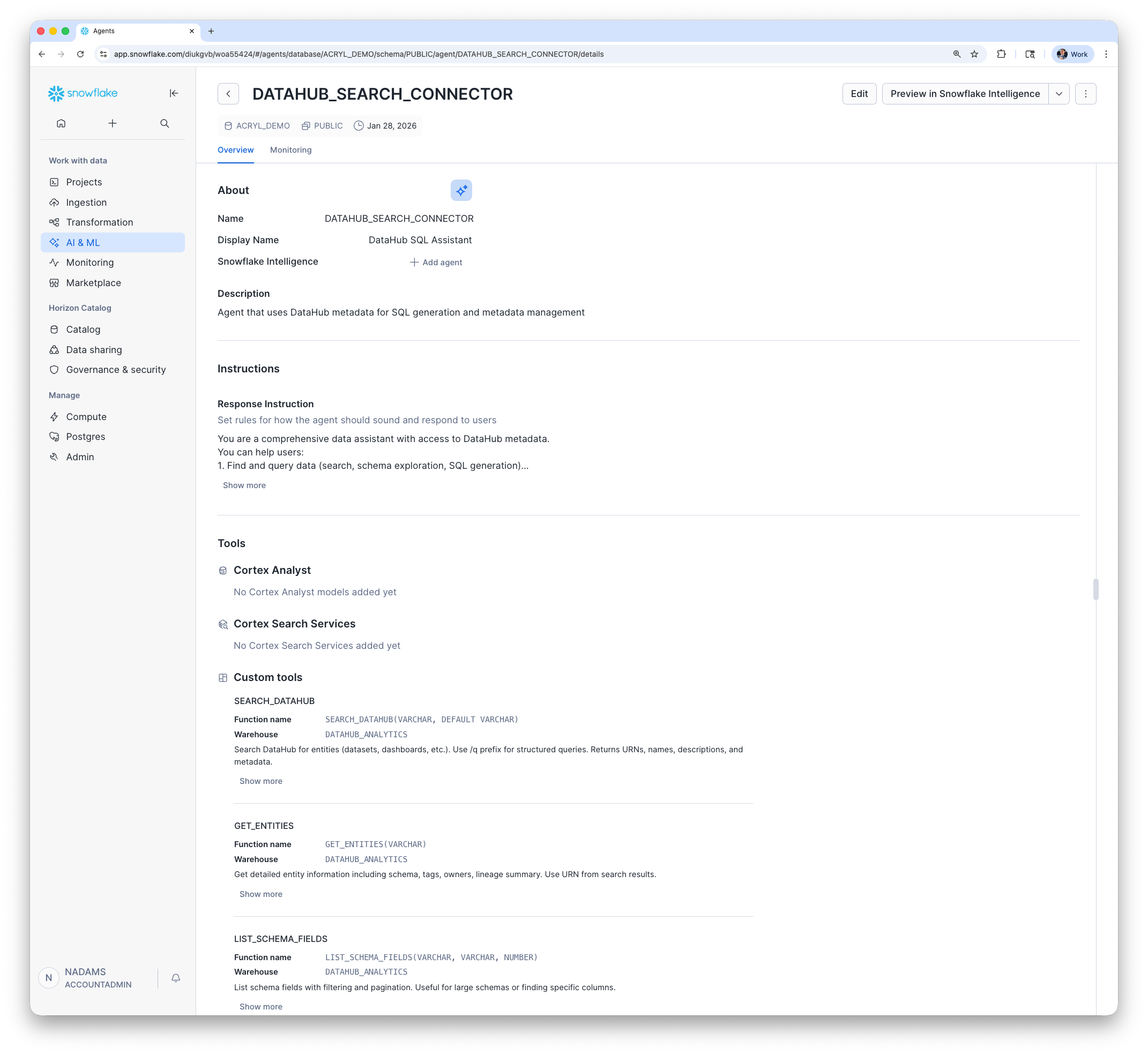Click the Edit button

click(859, 94)
